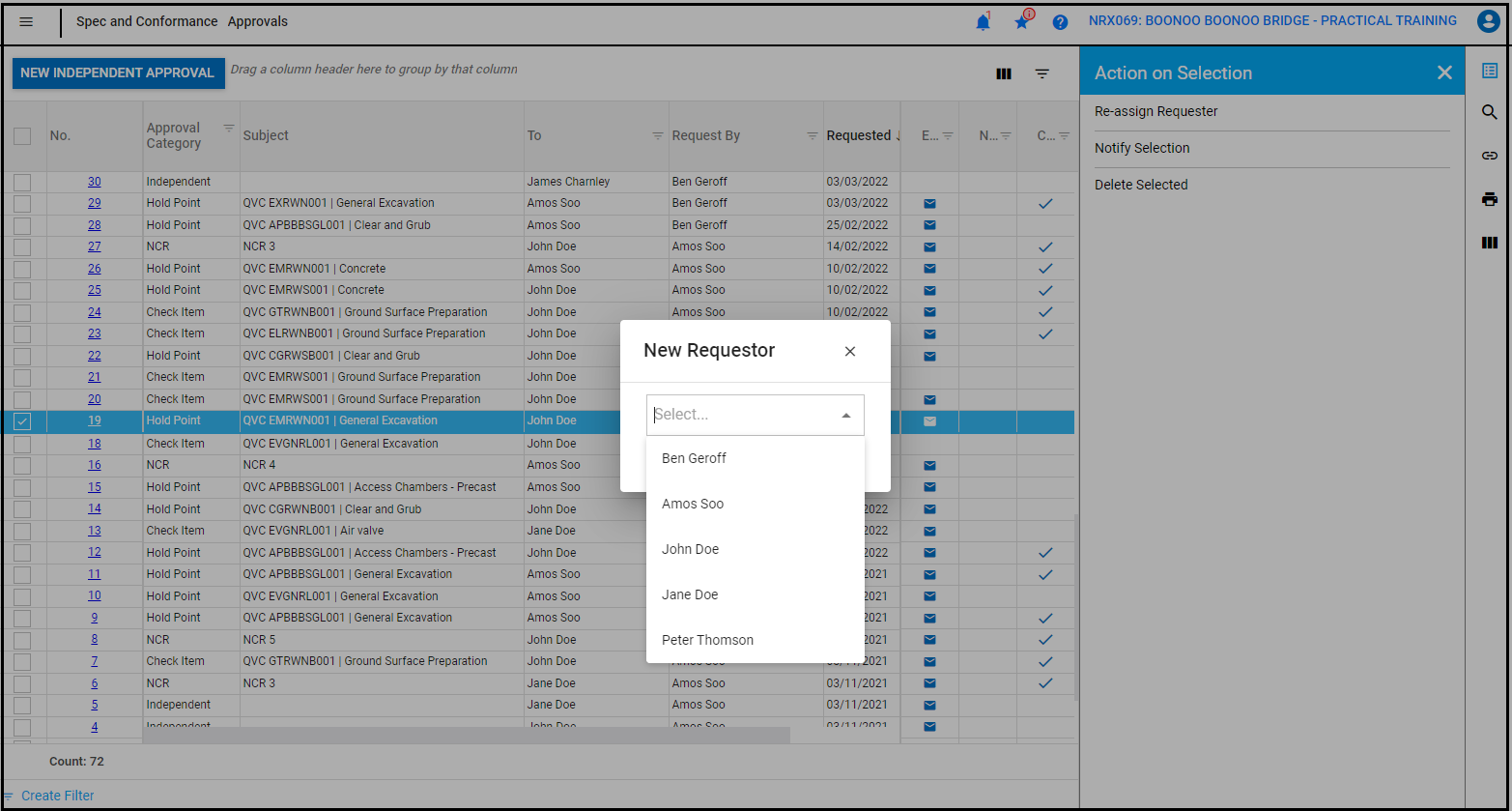This screenshot has height=811, width=1512.
Task: Choose Ben Geroff from requestor list
Action: coord(756,458)
